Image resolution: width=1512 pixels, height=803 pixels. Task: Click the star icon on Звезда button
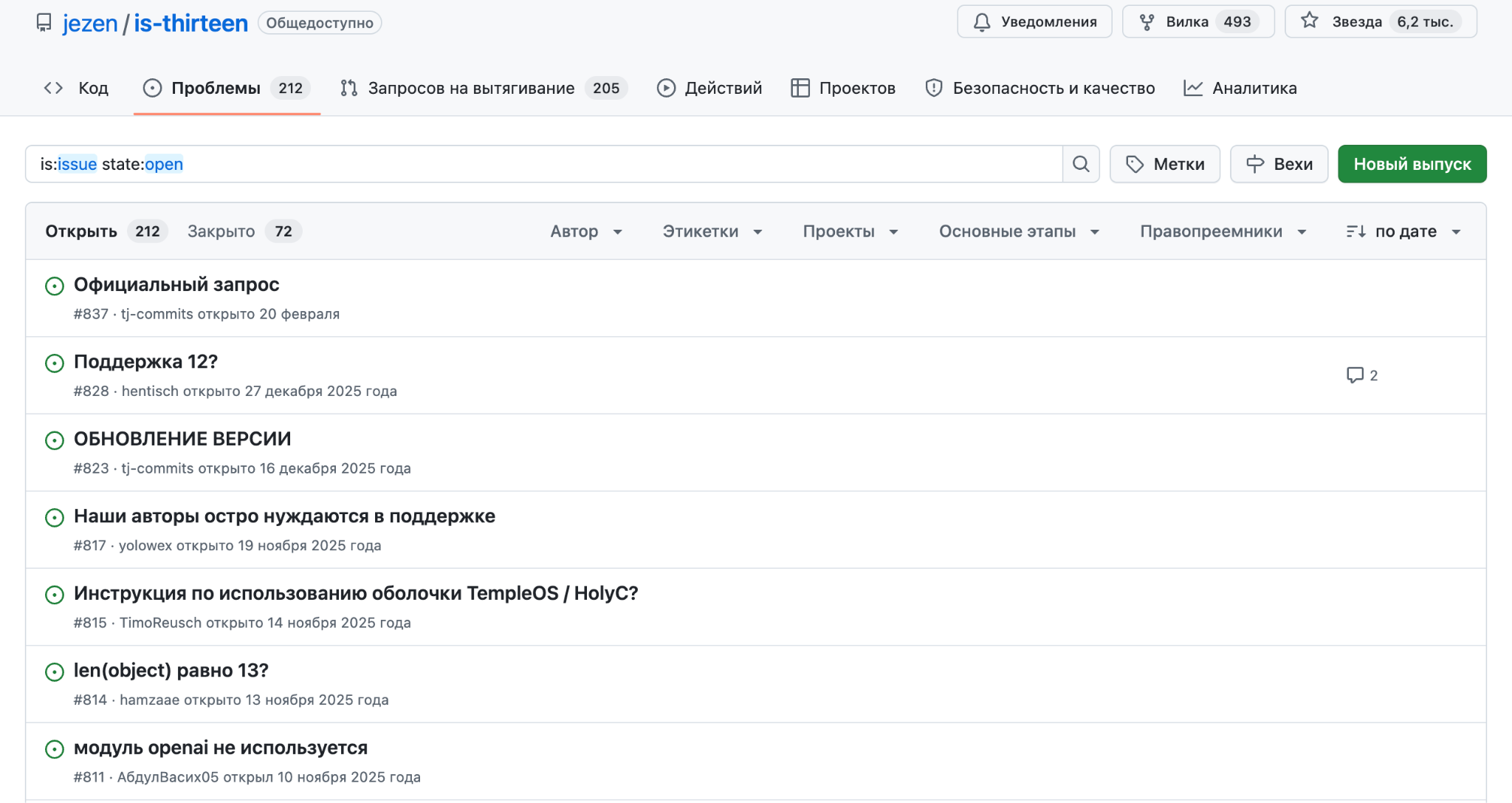point(1309,21)
